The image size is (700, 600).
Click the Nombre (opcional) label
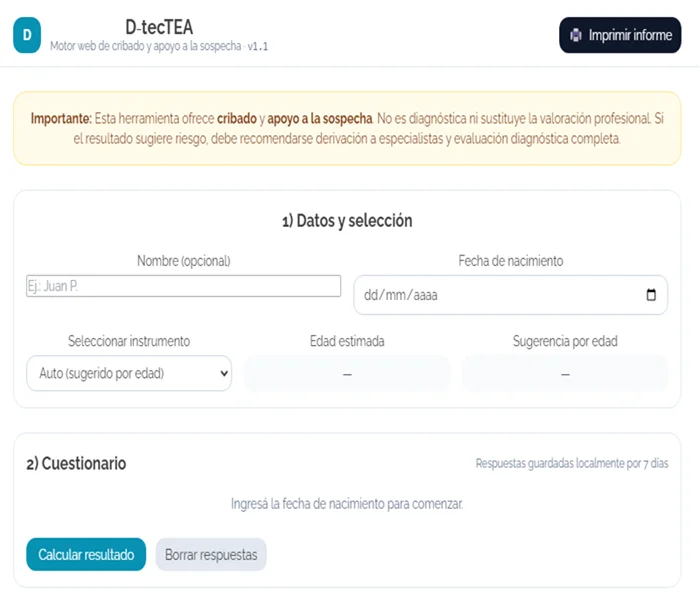click(x=183, y=261)
